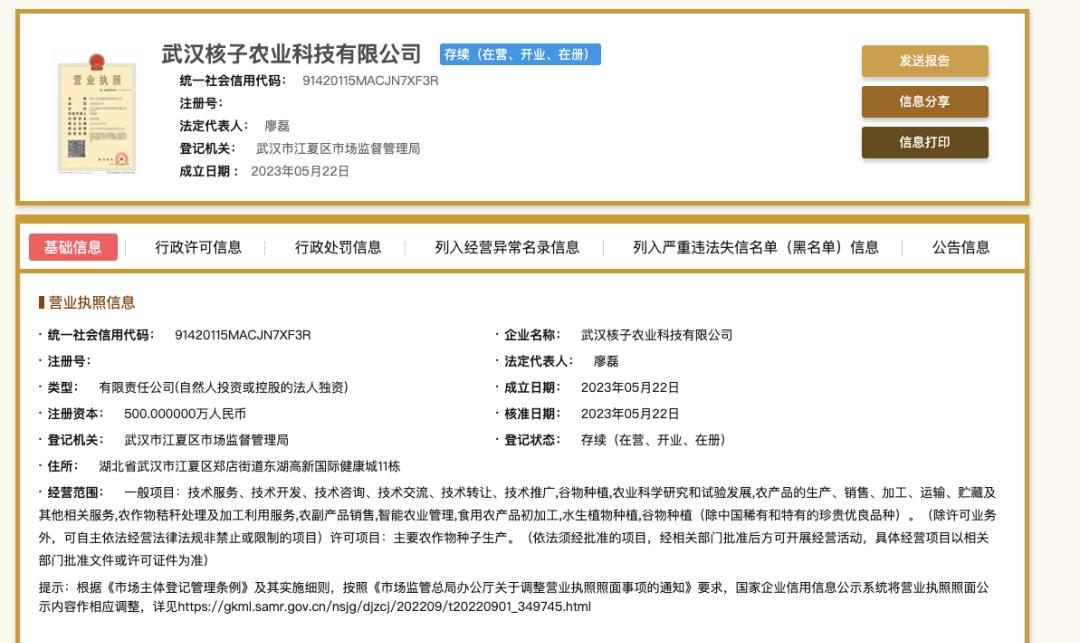Click the national emblem atop the license
This screenshot has width=1080, height=643.
pyautogui.click(x=97, y=60)
